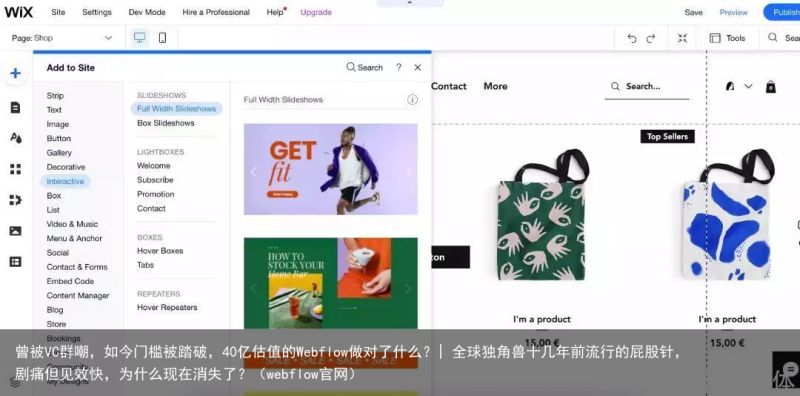Select the Content Manager category

78,295
